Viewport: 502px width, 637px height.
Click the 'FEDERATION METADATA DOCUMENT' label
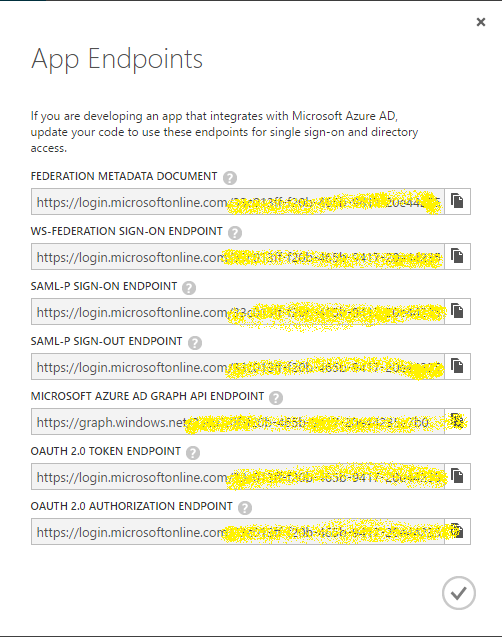(x=124, y=176)
